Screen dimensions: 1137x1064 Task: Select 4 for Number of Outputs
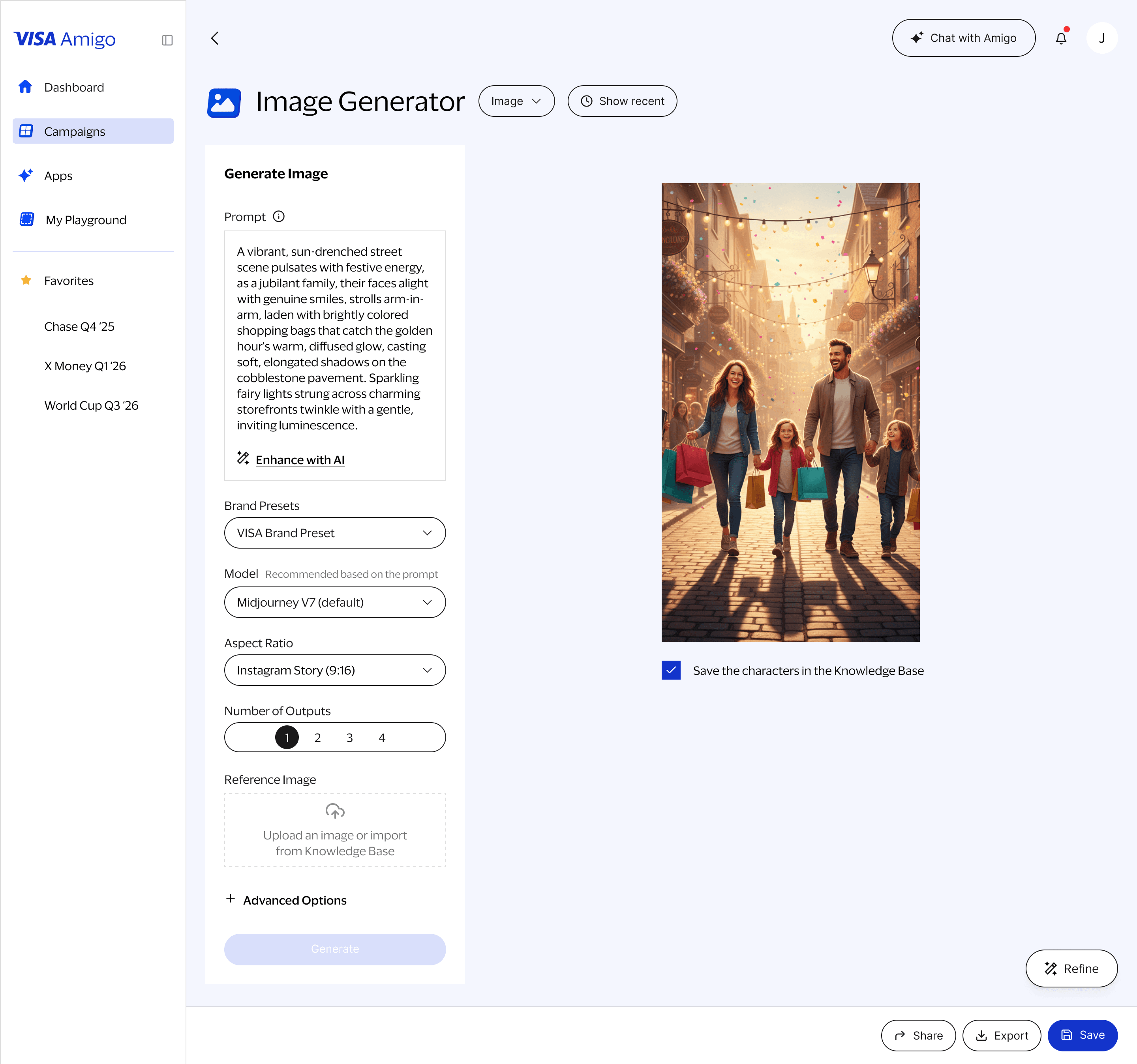tap(382, 738)
